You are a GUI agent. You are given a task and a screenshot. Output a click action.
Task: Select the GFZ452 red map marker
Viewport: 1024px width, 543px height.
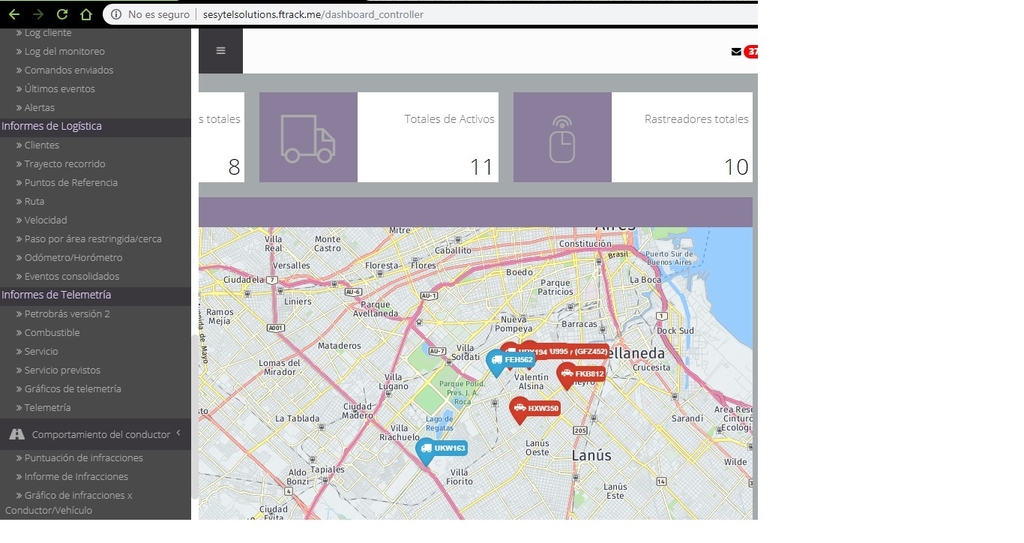[x=579, y=352]
